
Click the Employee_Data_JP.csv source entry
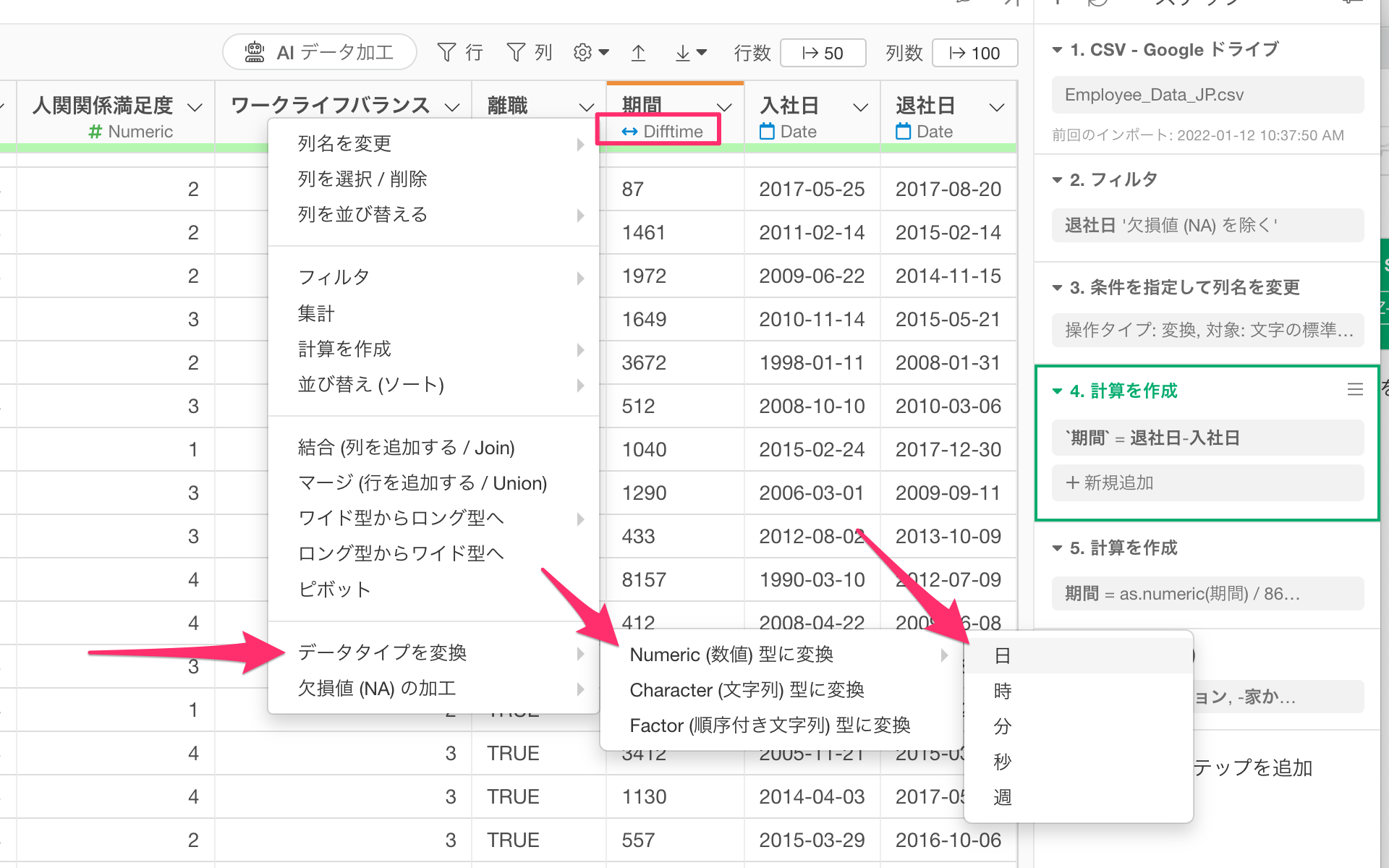(x=1207, y=95)
